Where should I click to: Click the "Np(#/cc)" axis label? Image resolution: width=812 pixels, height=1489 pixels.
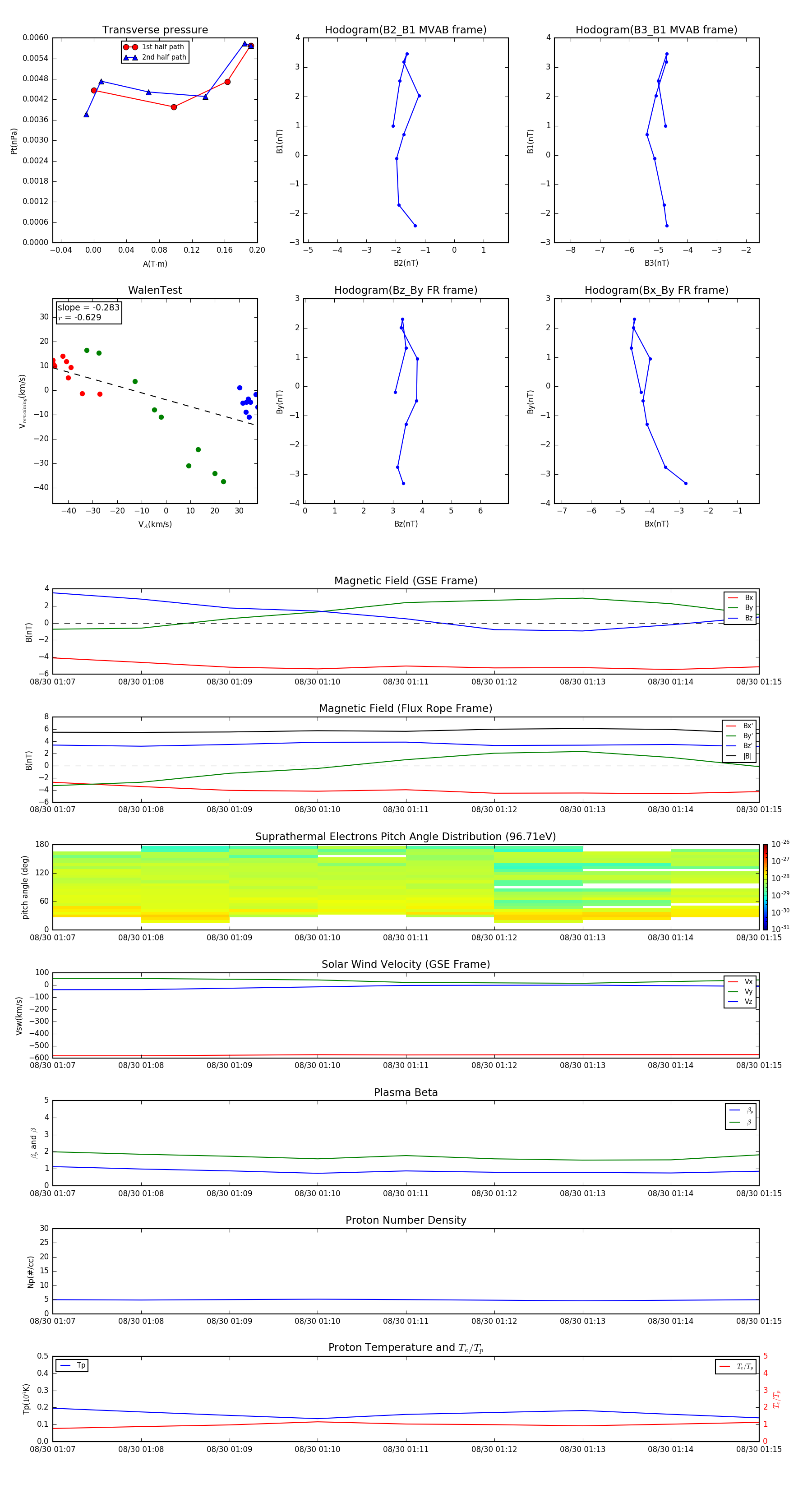[x=31, y=1272]
